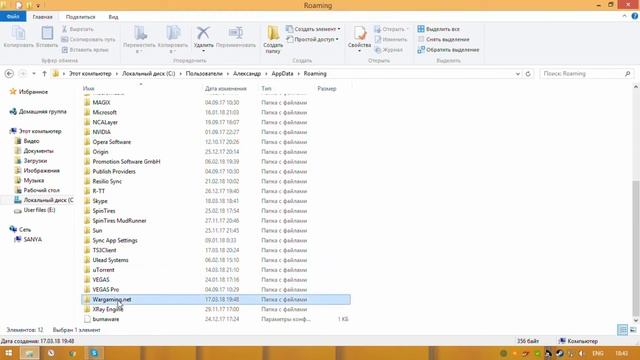Click Александр in the address breadcrumb

[x=247, y=74]
